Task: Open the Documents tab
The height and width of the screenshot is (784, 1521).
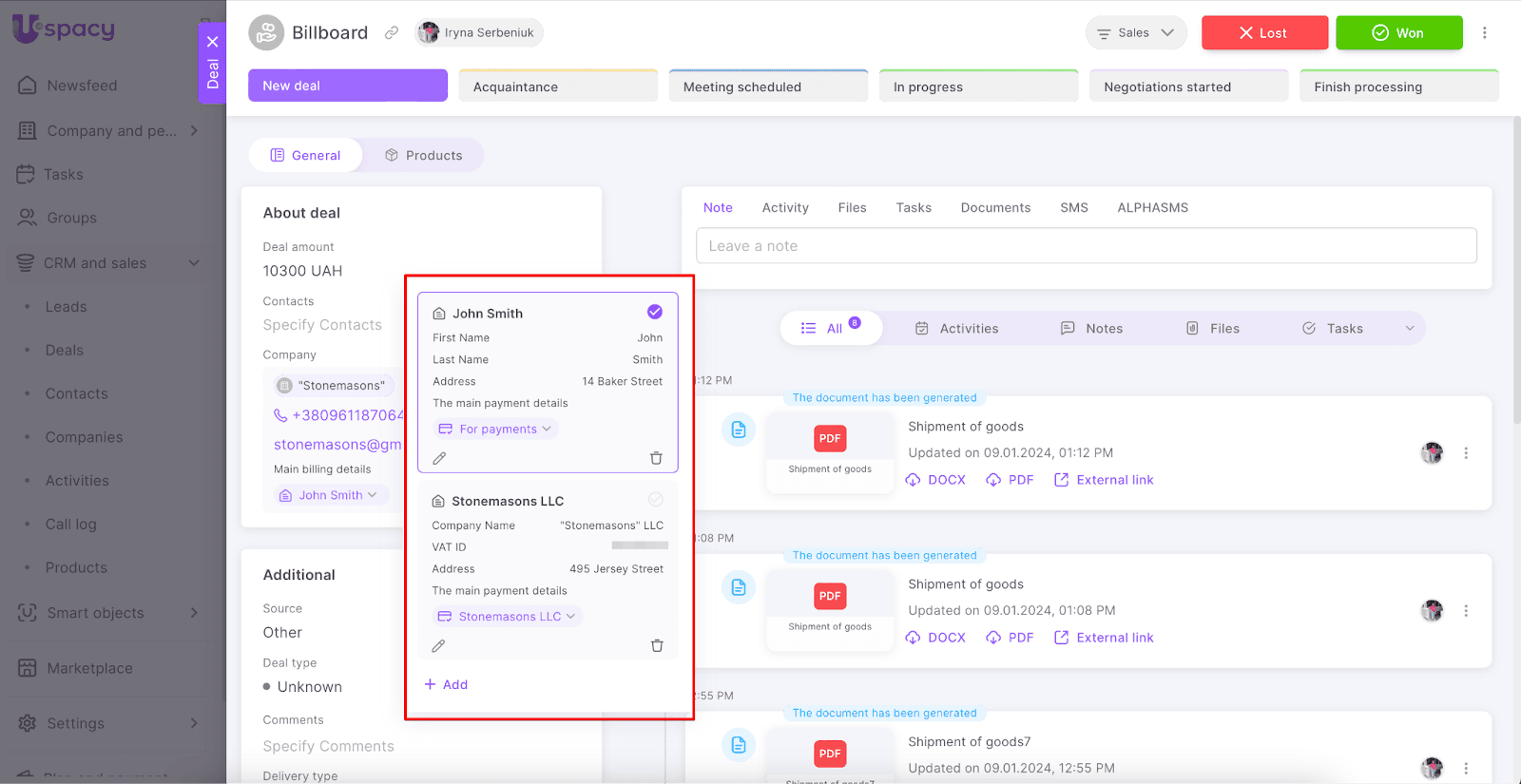Action: (x=995, y=207)
